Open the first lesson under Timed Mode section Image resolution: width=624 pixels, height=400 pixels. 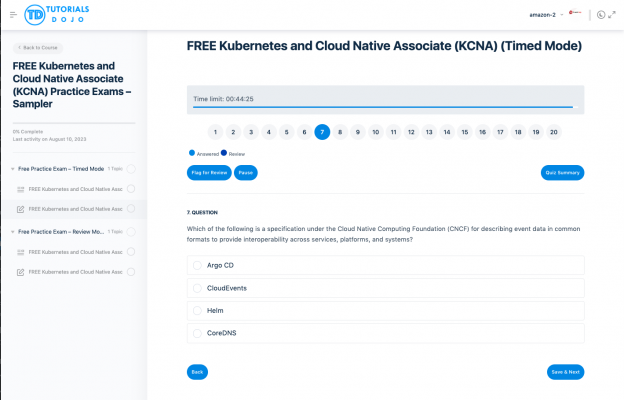point(75,189)
